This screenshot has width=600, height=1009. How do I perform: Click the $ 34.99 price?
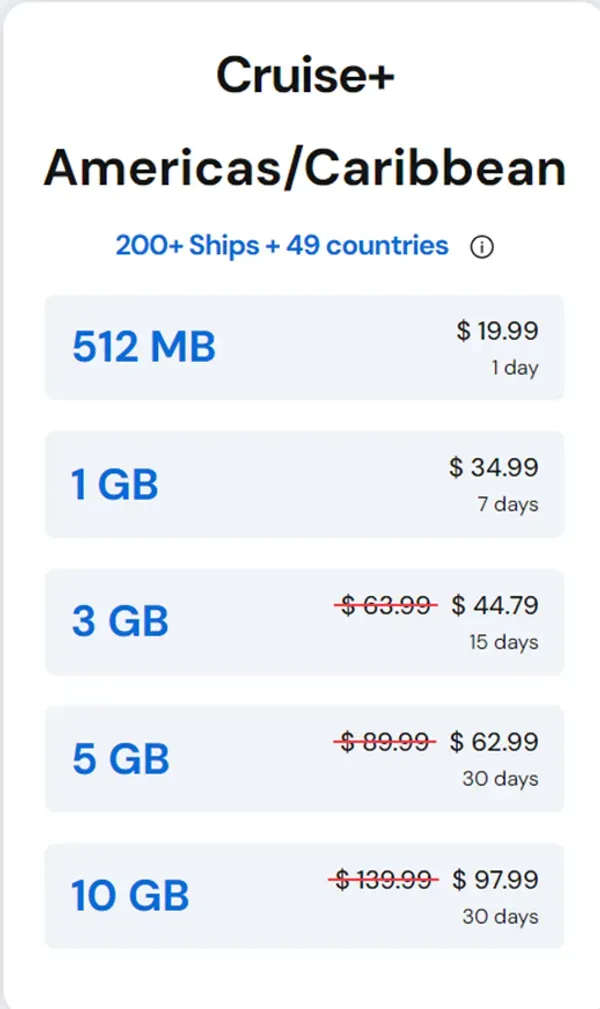point(494,467)
